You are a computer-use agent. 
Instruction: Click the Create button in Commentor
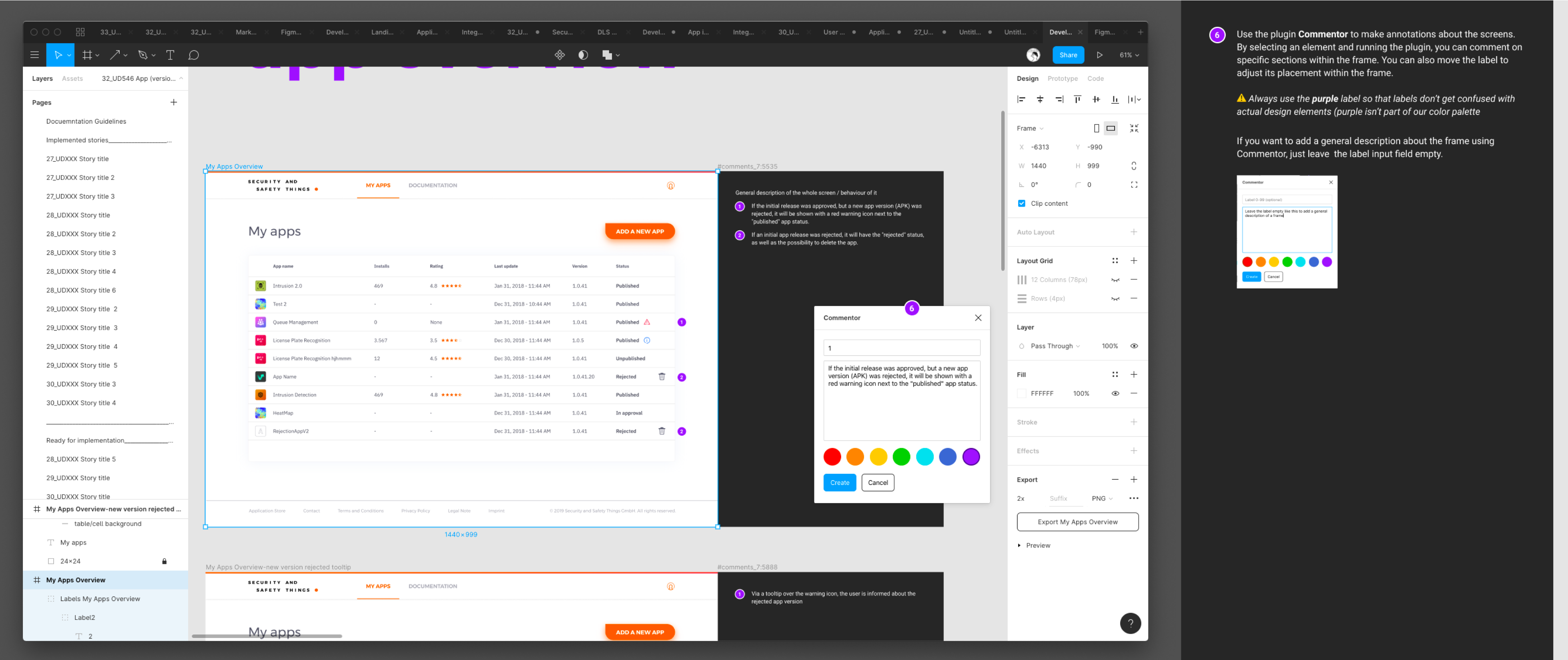839,482
